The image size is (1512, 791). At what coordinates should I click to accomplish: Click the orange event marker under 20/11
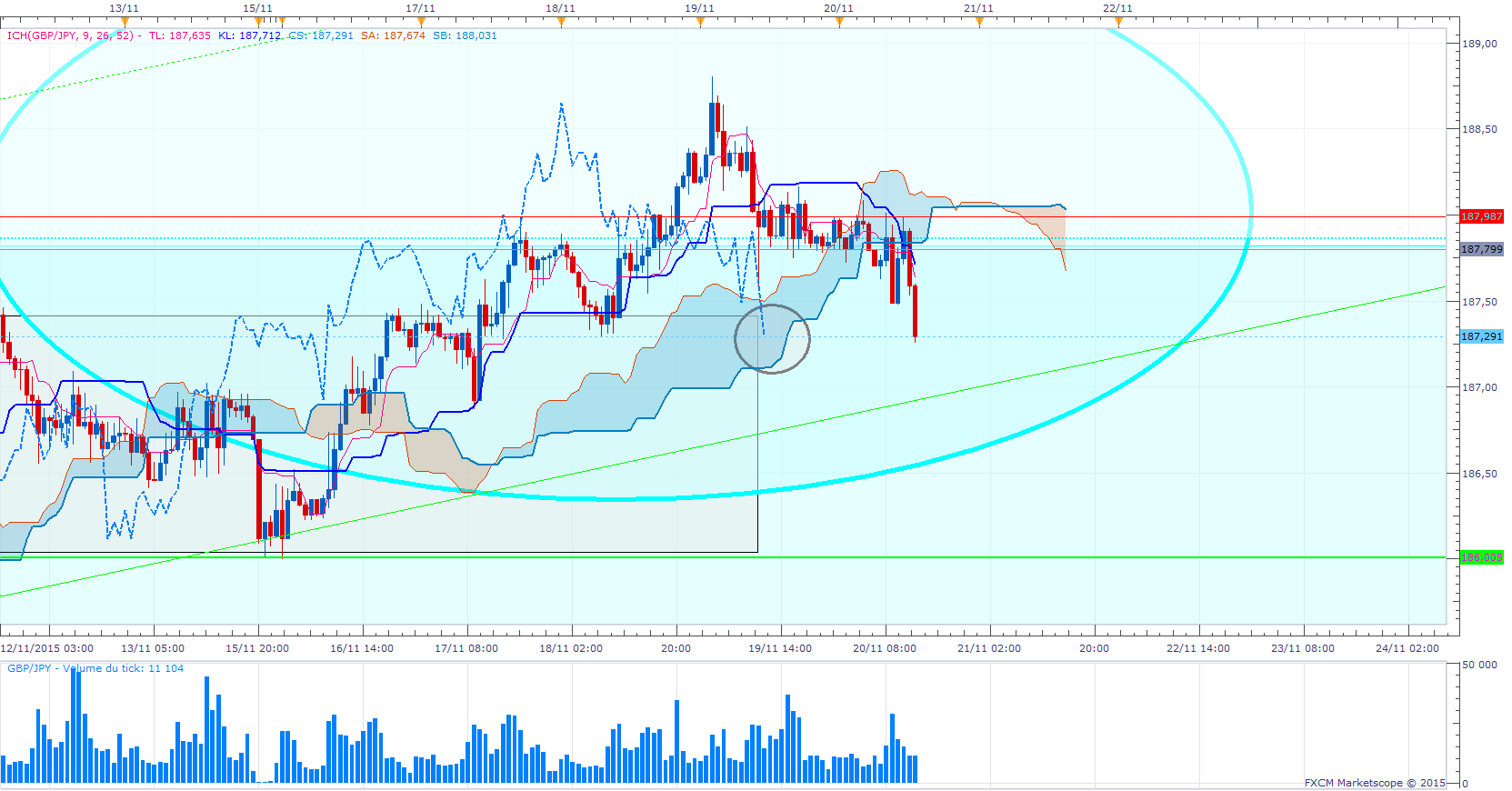point(839,22)
